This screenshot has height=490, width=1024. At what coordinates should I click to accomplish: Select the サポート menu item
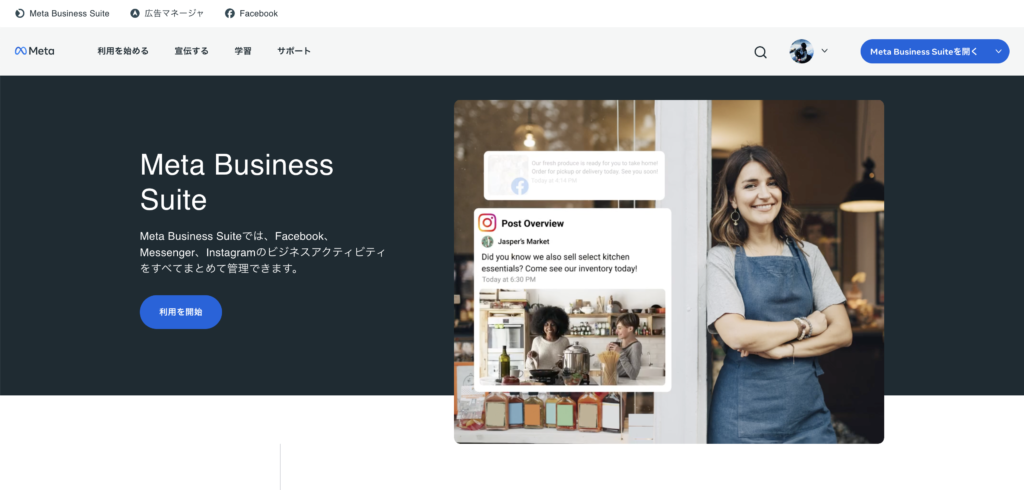point(294,51)
